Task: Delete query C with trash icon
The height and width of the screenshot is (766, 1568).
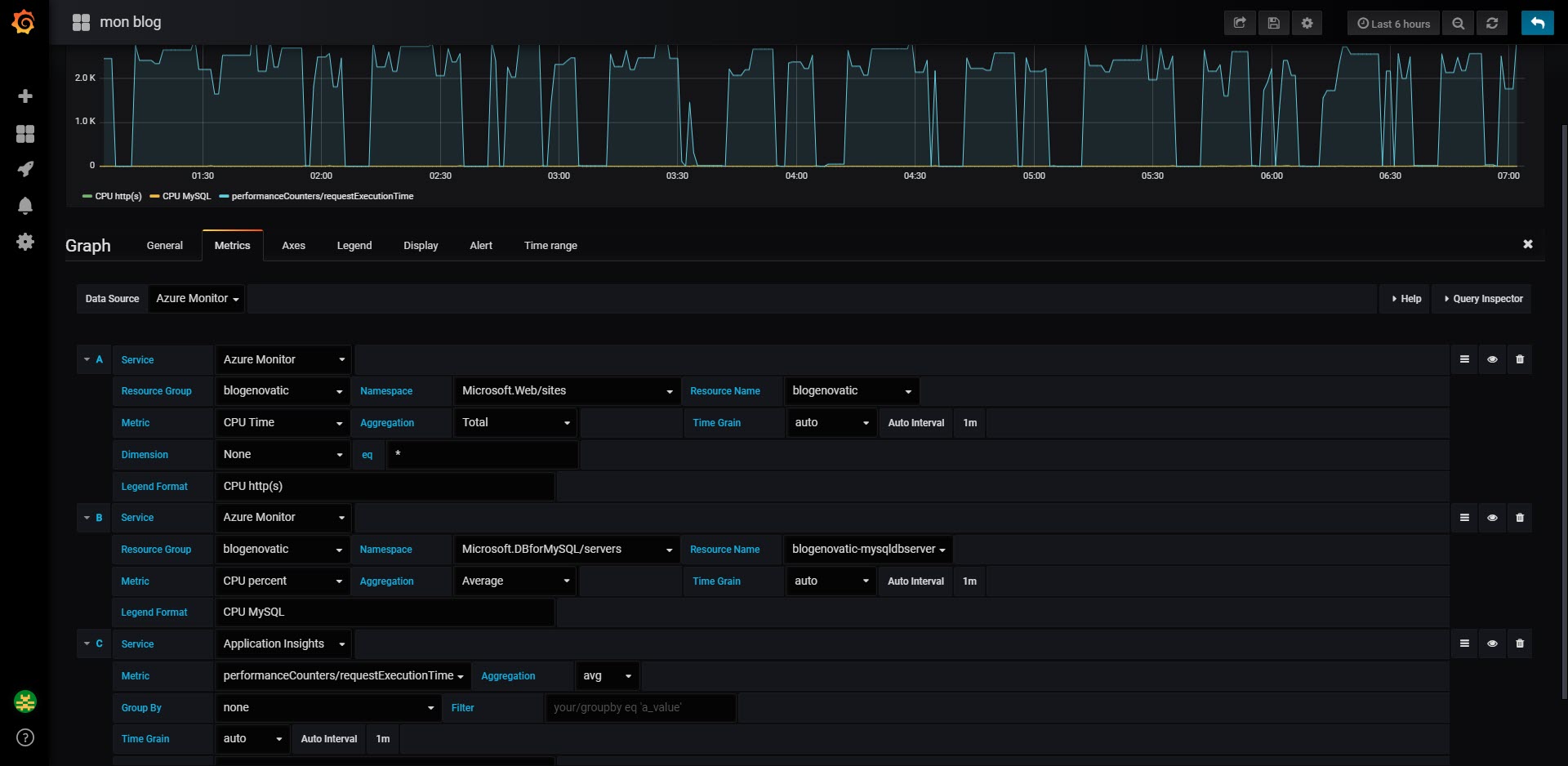Action: point(1520,644)
